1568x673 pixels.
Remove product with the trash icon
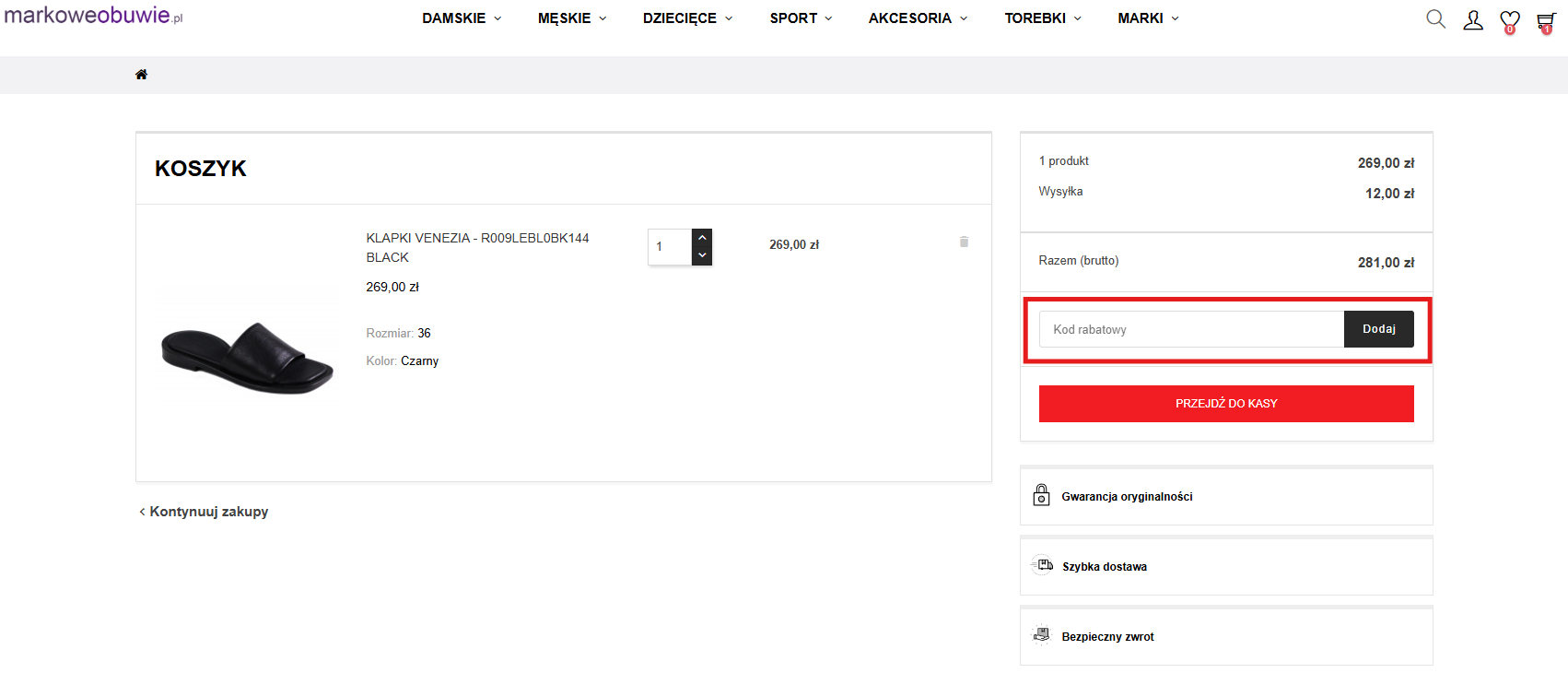point(964,242)
